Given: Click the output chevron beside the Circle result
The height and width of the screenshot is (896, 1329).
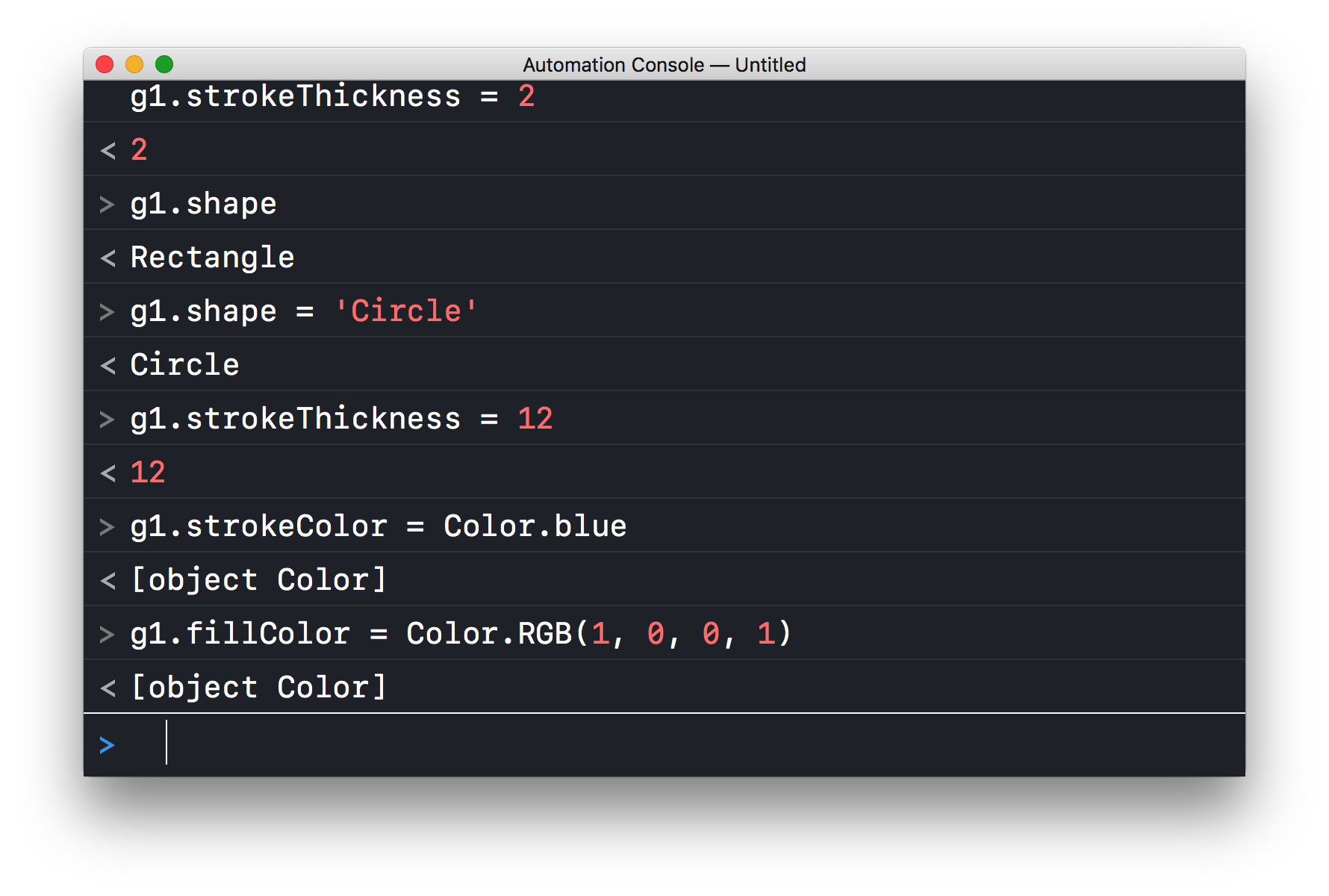Looking at the screenshot, I should point(108,366).
